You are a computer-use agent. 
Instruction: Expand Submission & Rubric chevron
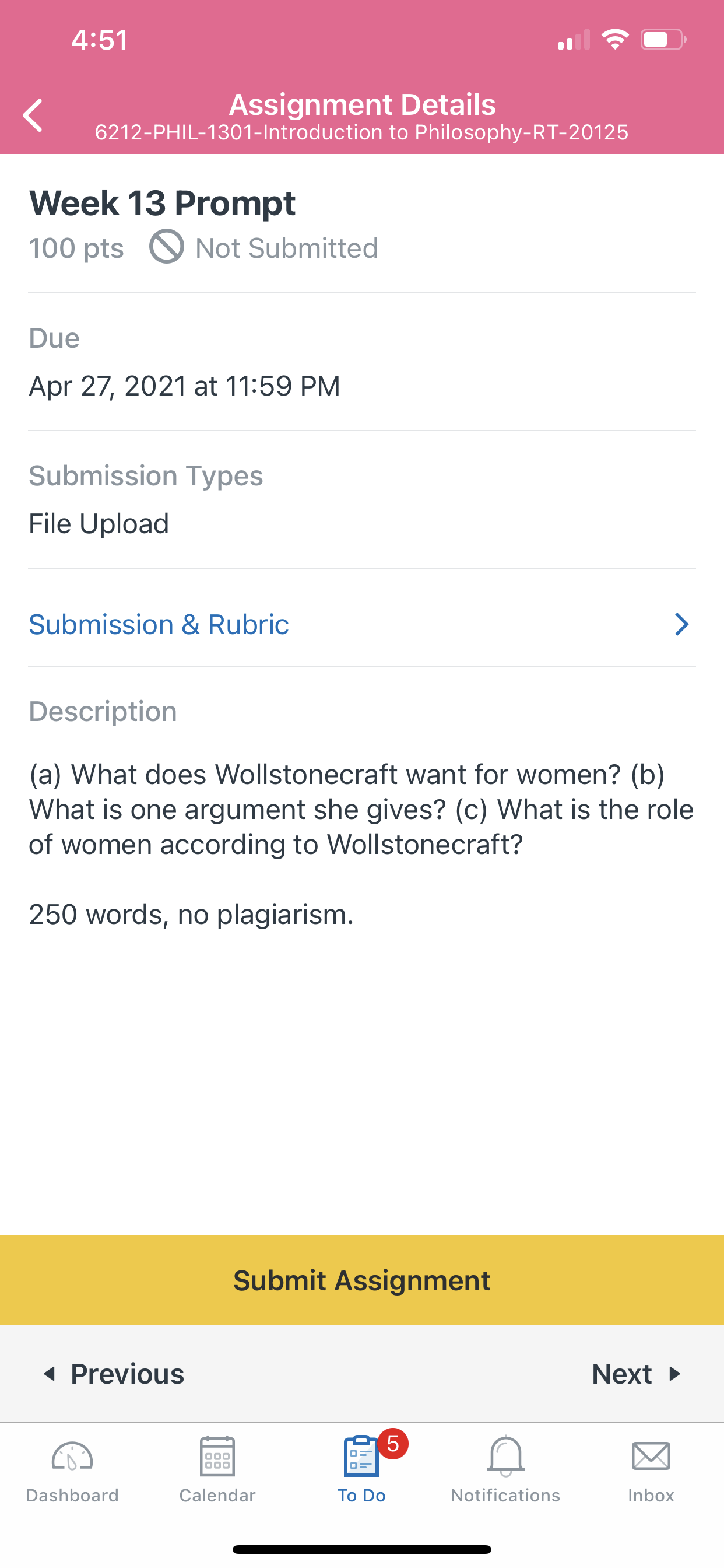[x=681, y=624]
